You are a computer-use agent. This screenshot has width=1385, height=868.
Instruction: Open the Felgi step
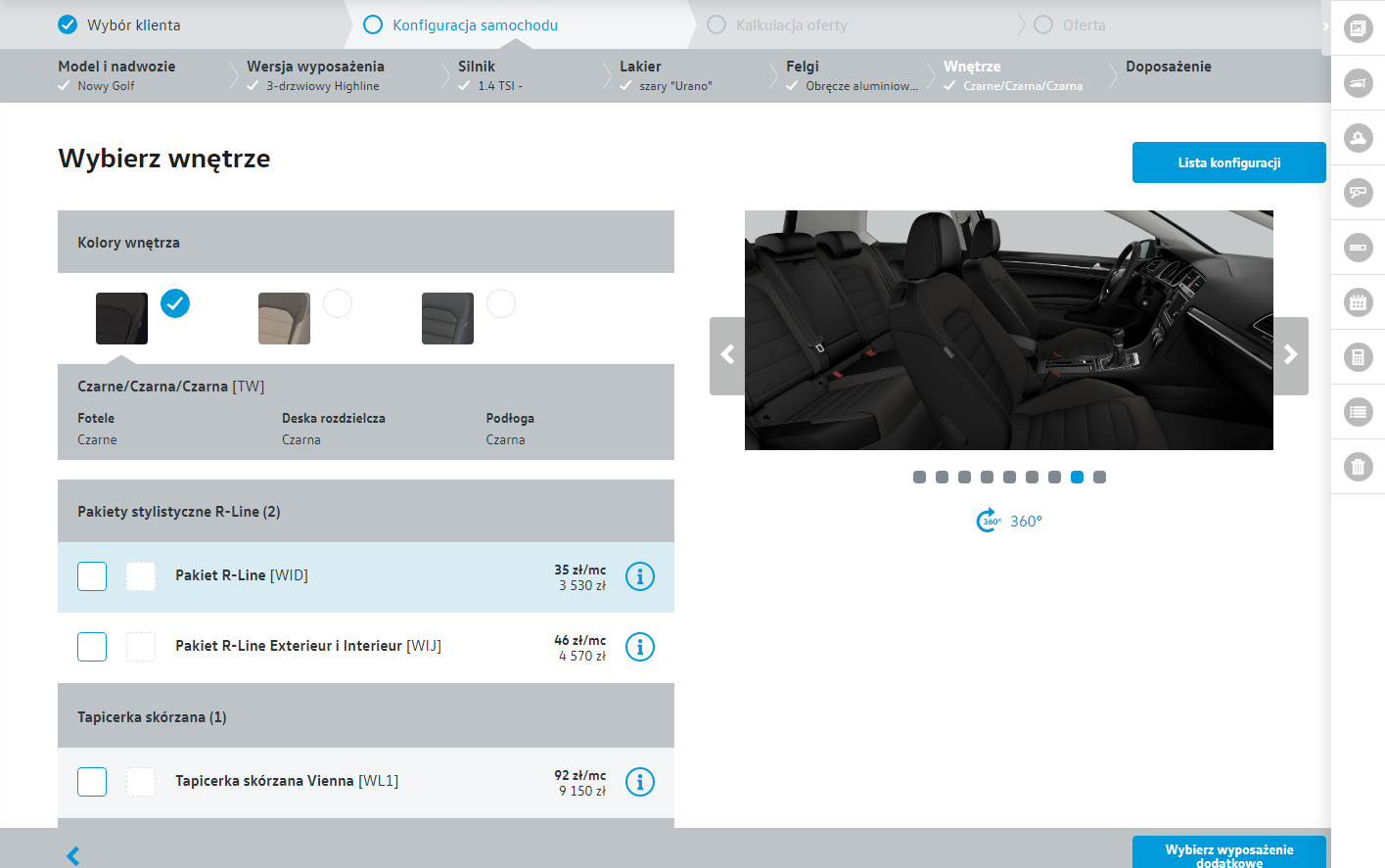coord(852,75)
